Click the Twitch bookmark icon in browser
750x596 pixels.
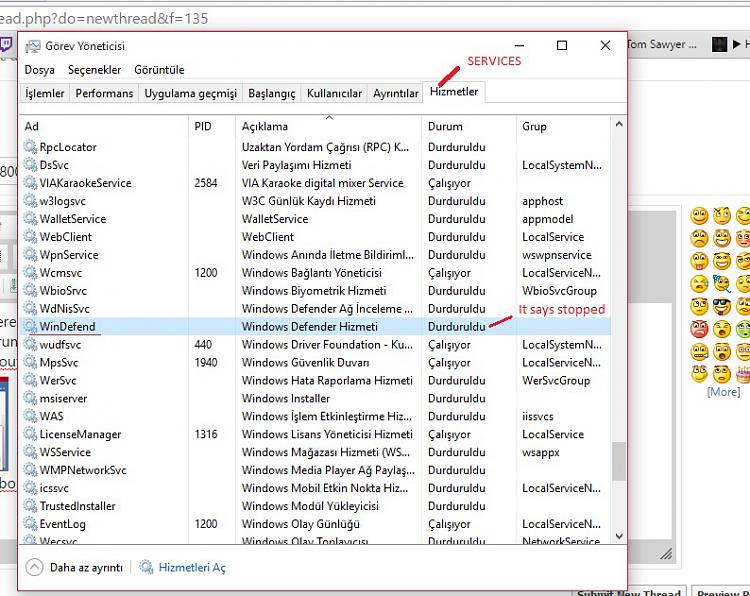pos(6,44)
